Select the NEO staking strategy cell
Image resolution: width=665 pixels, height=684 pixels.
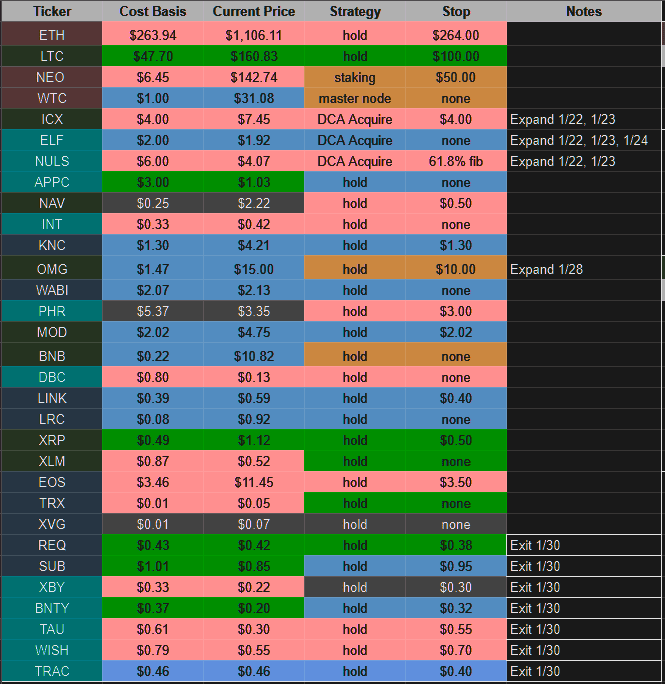(x=355, y=77)
